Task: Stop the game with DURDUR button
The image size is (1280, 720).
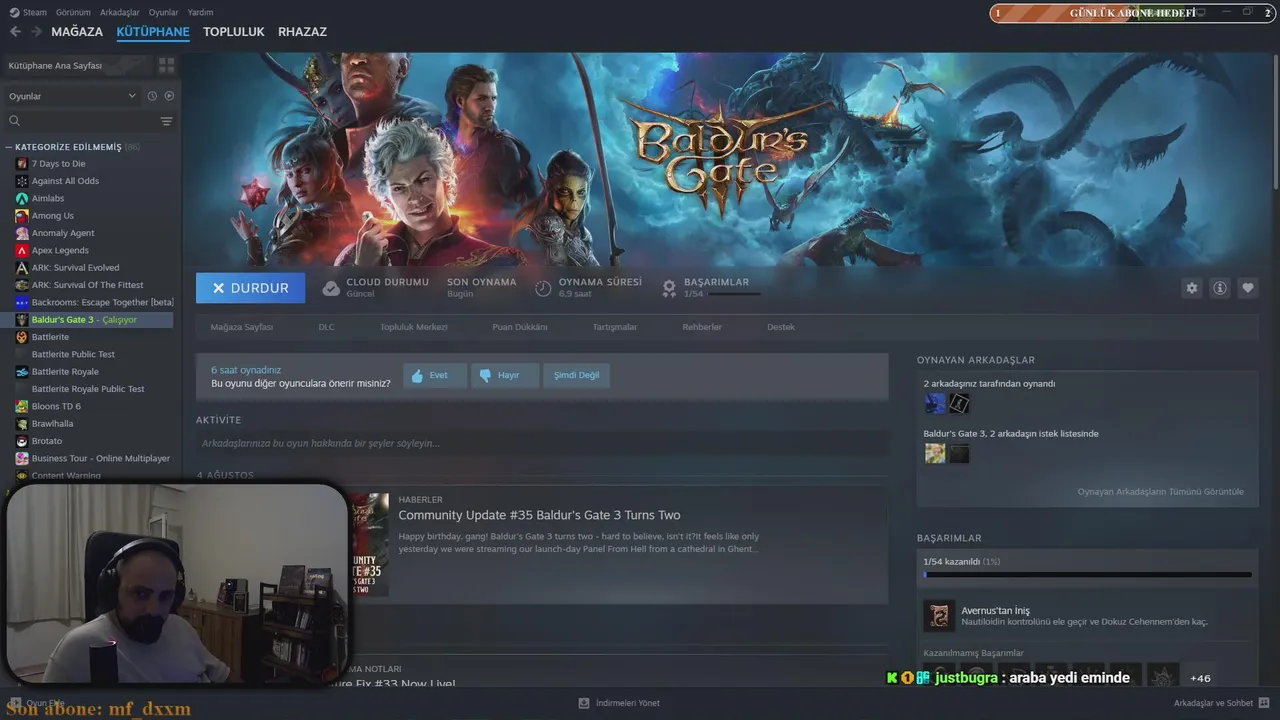Action: coord(251,288)
